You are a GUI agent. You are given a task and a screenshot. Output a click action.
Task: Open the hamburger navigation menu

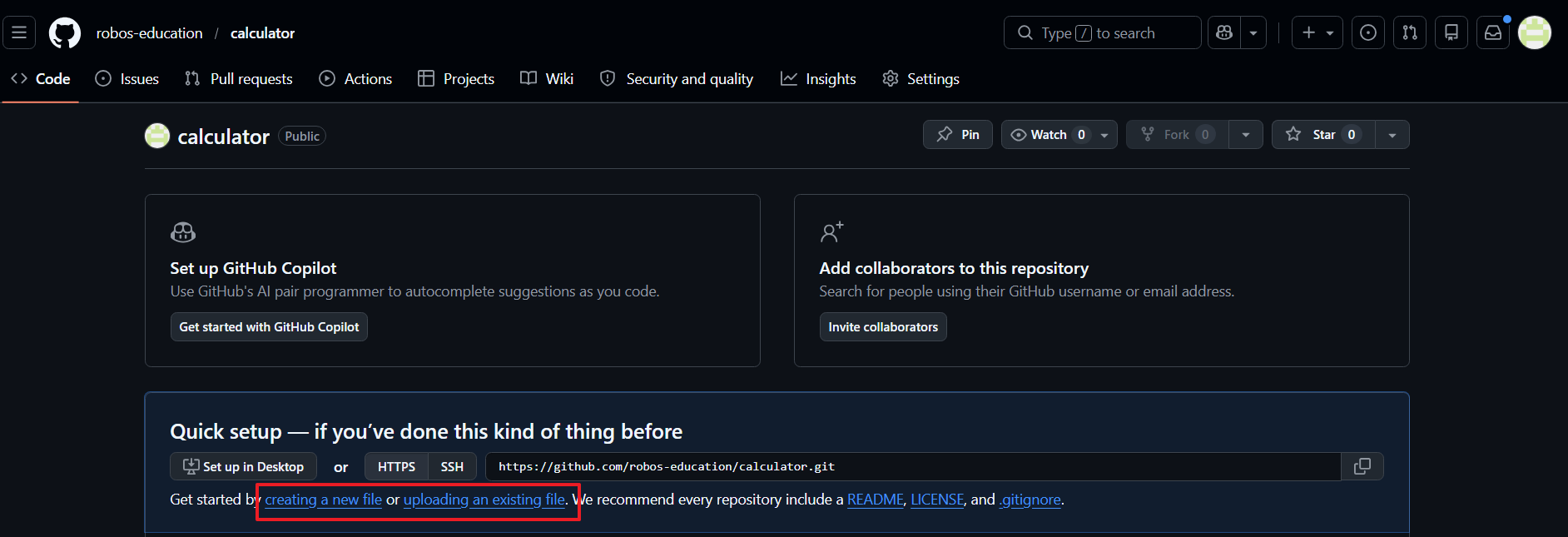pyautogui.click(x=19, y=32)
